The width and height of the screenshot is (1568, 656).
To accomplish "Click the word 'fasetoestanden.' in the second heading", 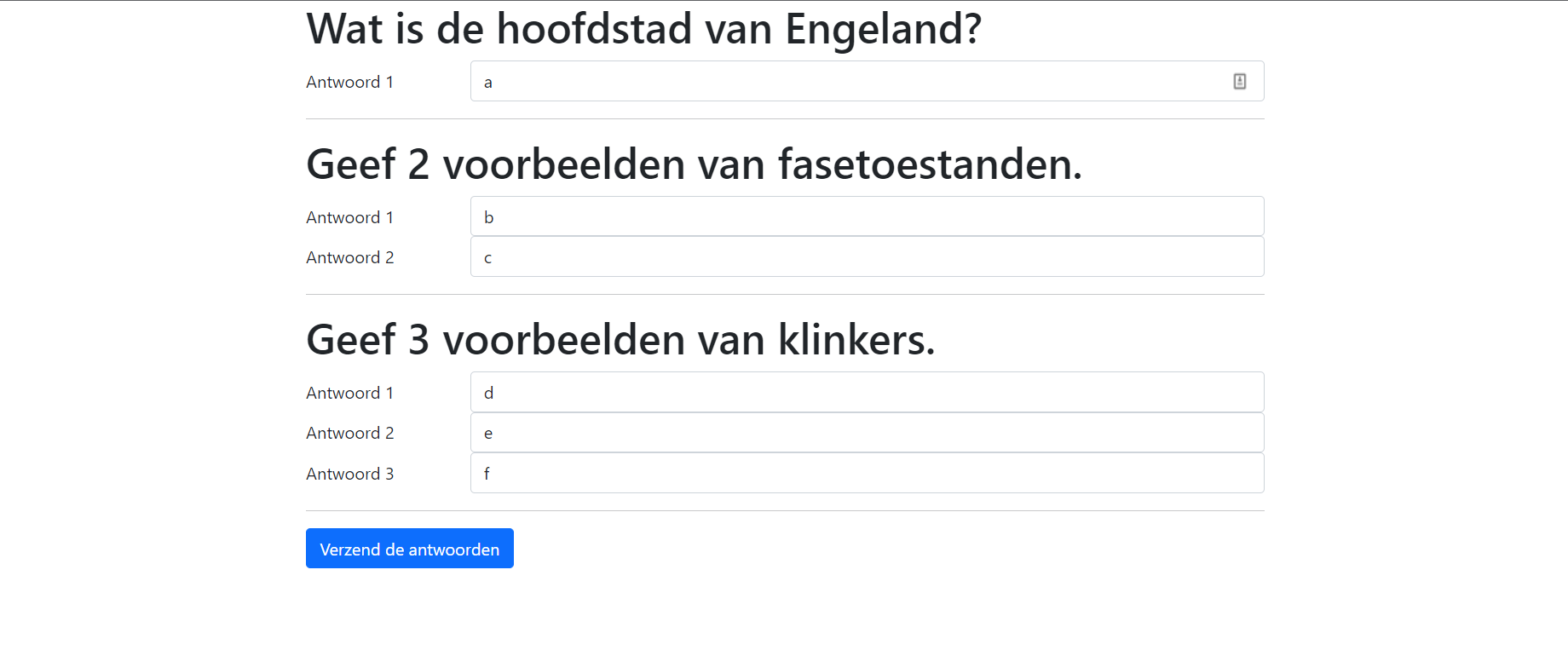I will pyautogui.click(x=931, y=164).
